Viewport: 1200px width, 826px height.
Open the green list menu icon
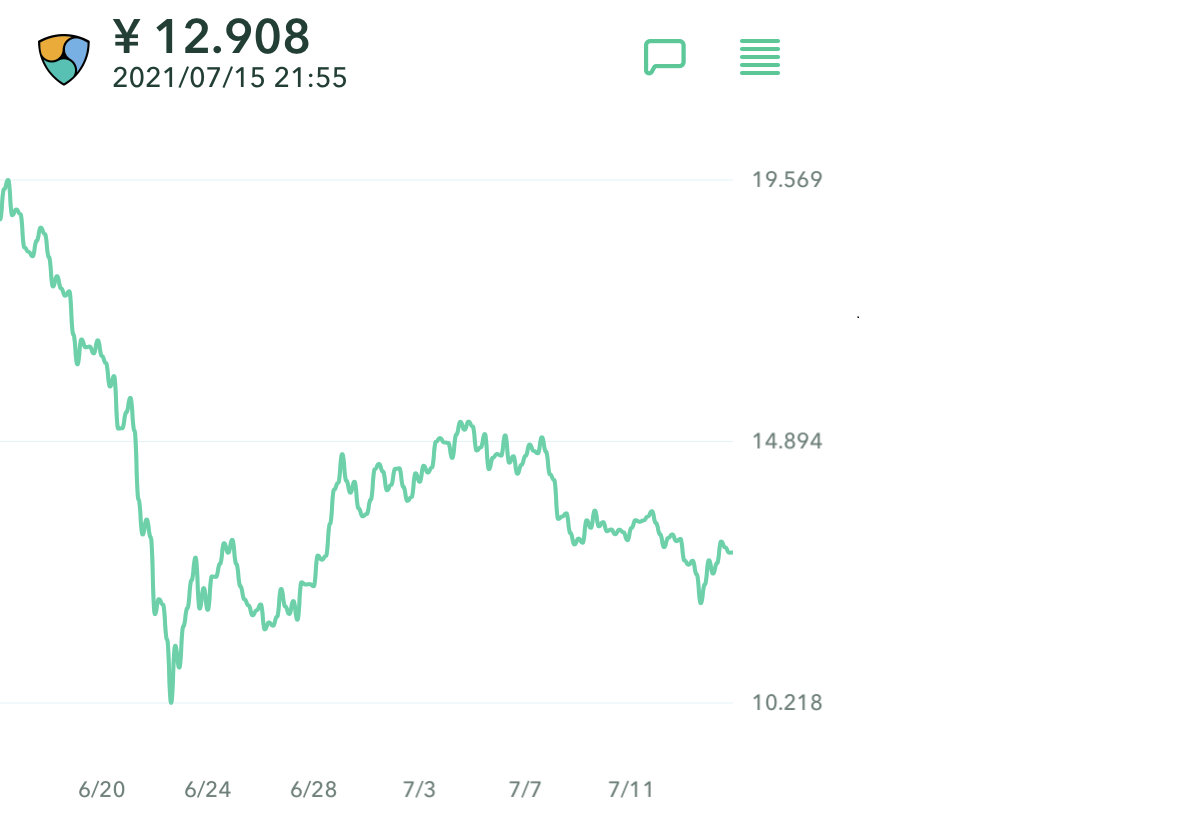pos(760,57)
